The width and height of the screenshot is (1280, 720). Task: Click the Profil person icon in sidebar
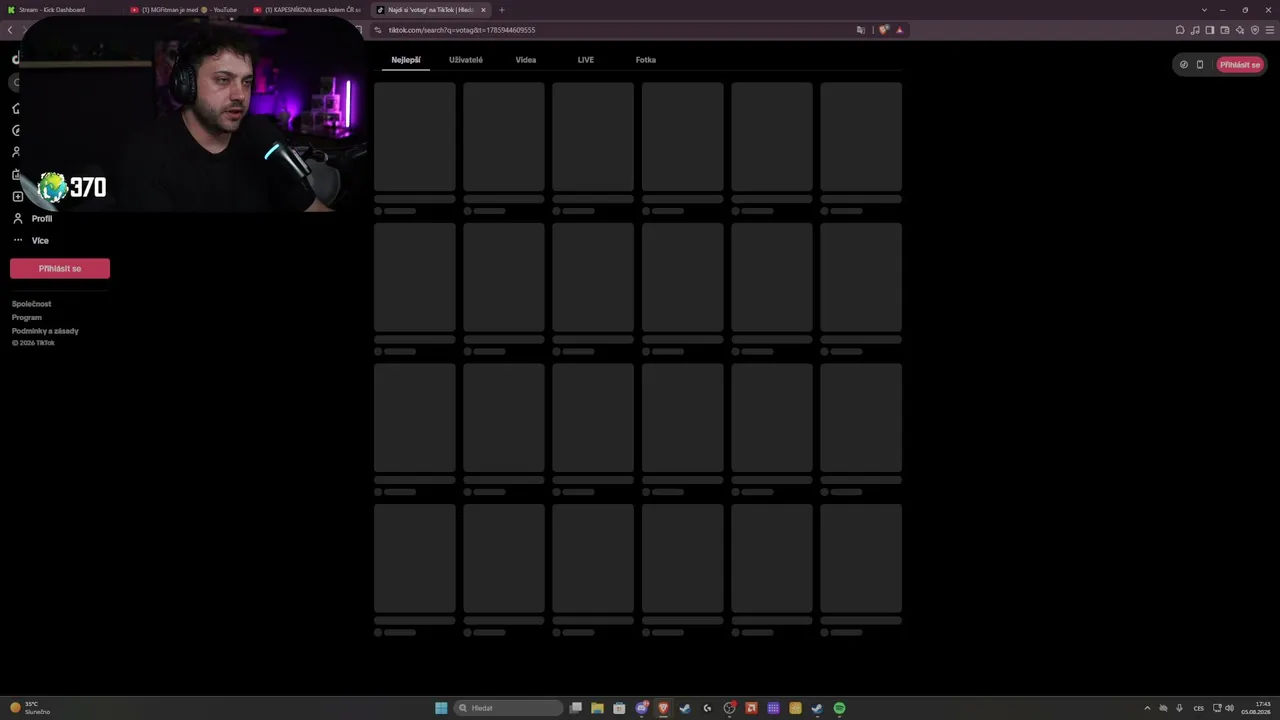(17, 218)
